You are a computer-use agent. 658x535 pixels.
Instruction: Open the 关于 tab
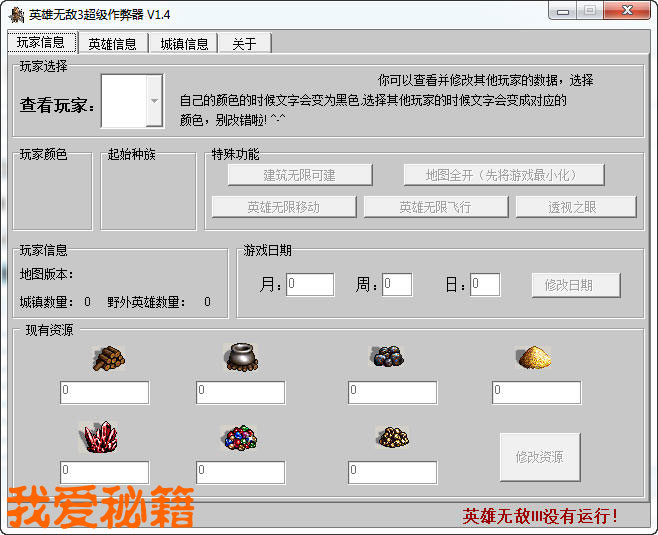coord(244,43)
